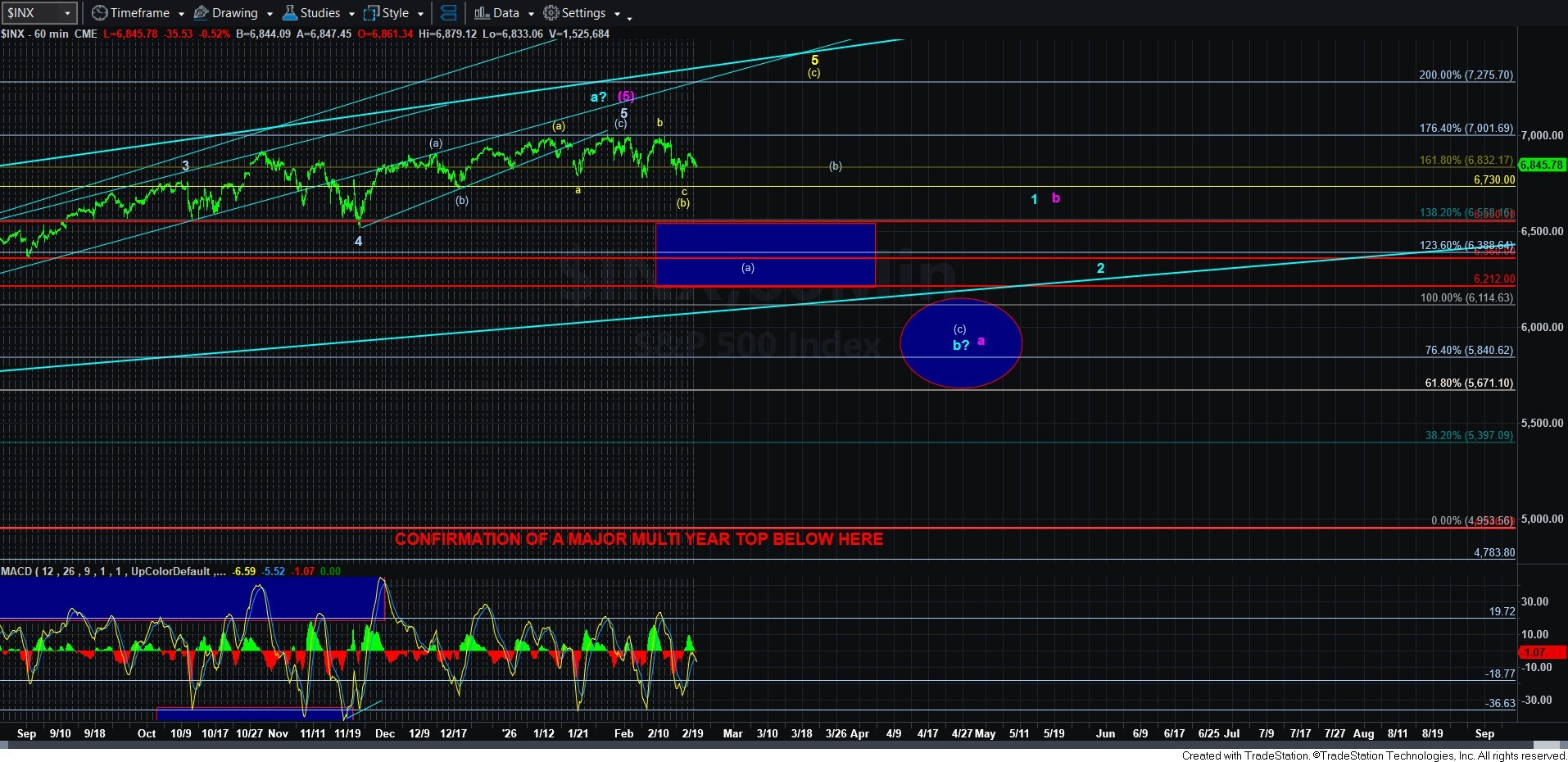Click the blue stacked panels toolbar icon
1568x762 pixels.
[448, 13]
